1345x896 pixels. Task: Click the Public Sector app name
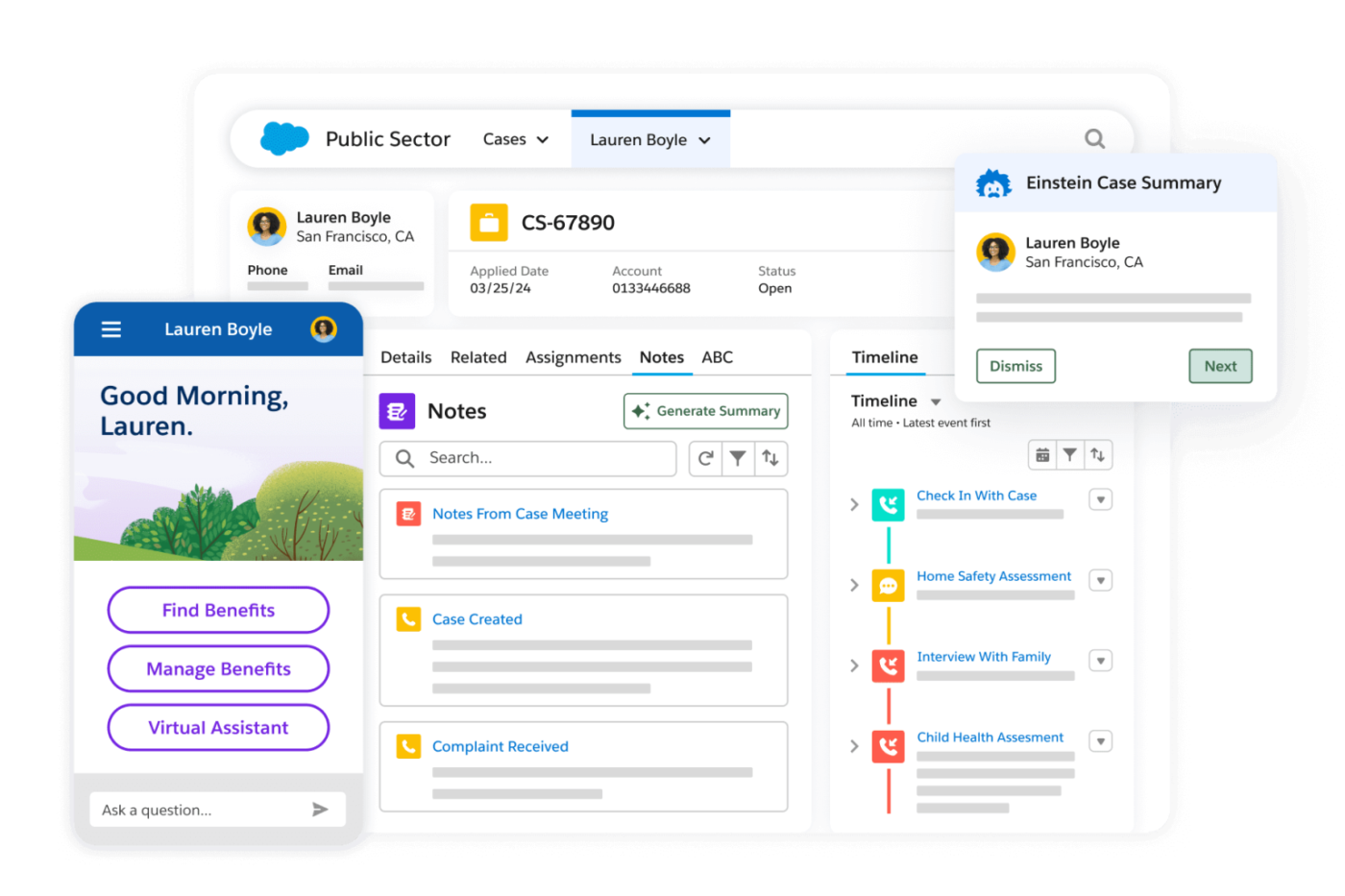[x=388, y=139]
